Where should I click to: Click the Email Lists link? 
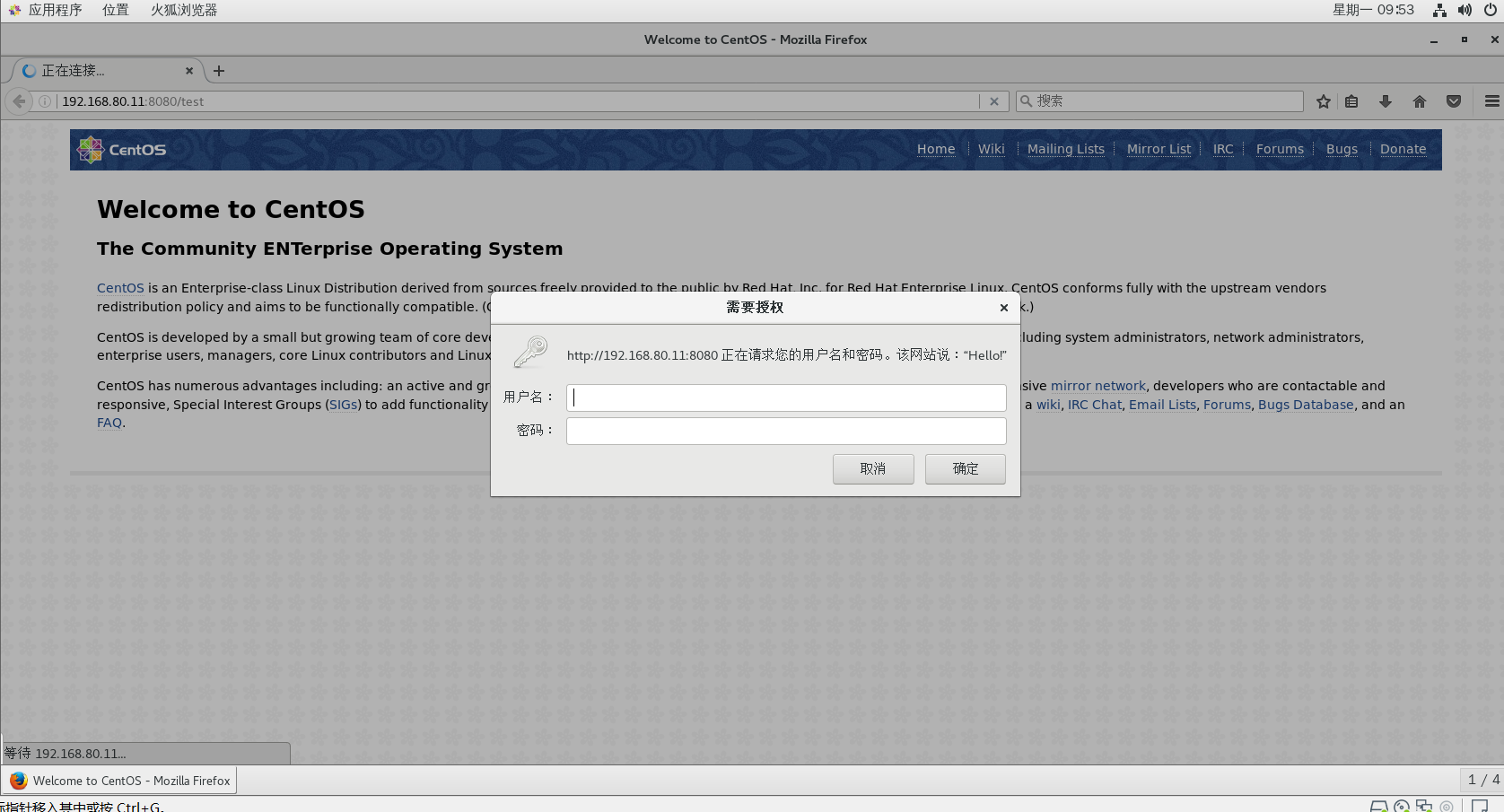point(1163,405)
